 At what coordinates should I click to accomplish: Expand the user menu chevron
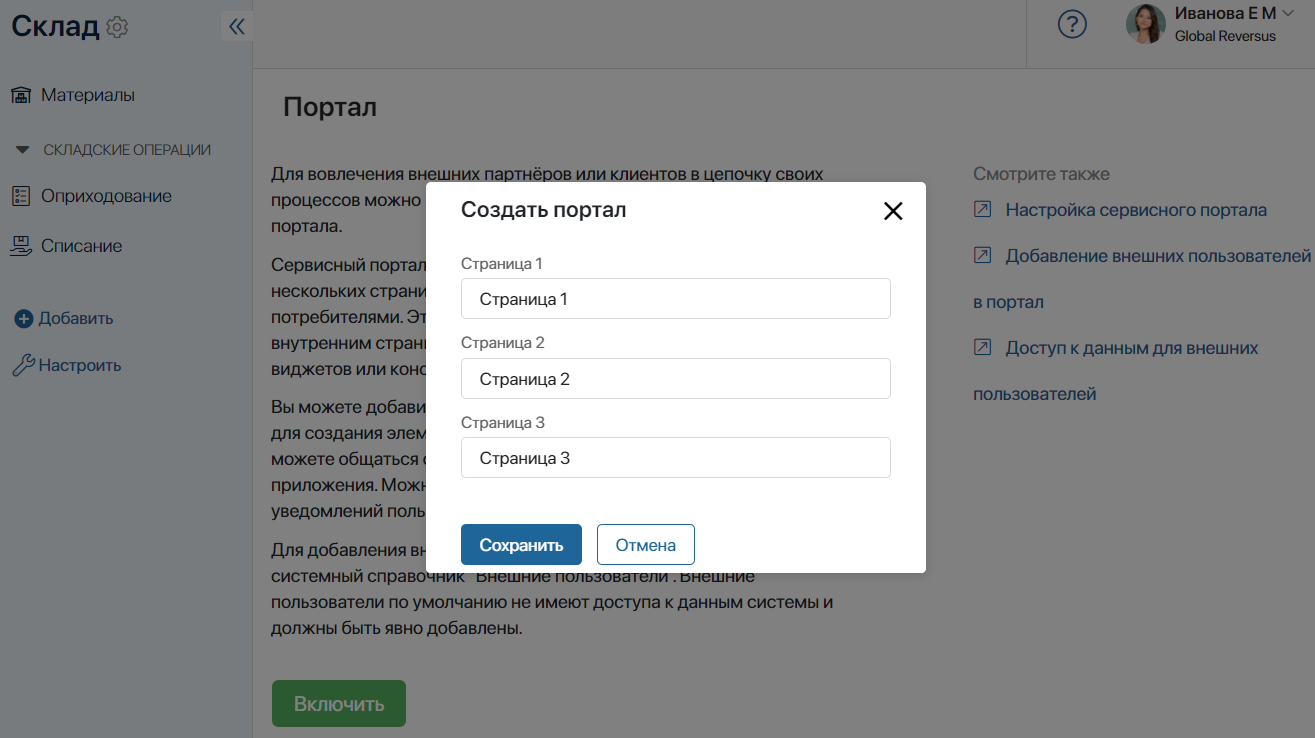pos(1288,13)
